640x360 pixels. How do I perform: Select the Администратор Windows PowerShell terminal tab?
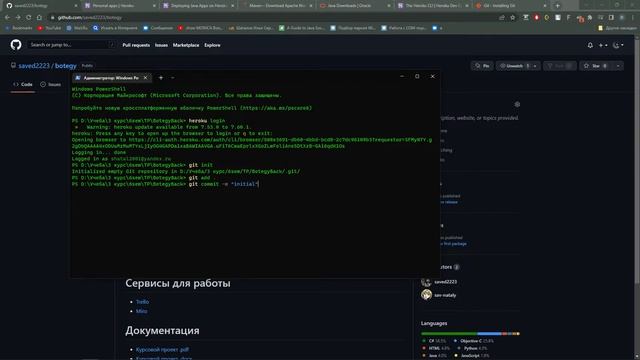tap(112, 78)
